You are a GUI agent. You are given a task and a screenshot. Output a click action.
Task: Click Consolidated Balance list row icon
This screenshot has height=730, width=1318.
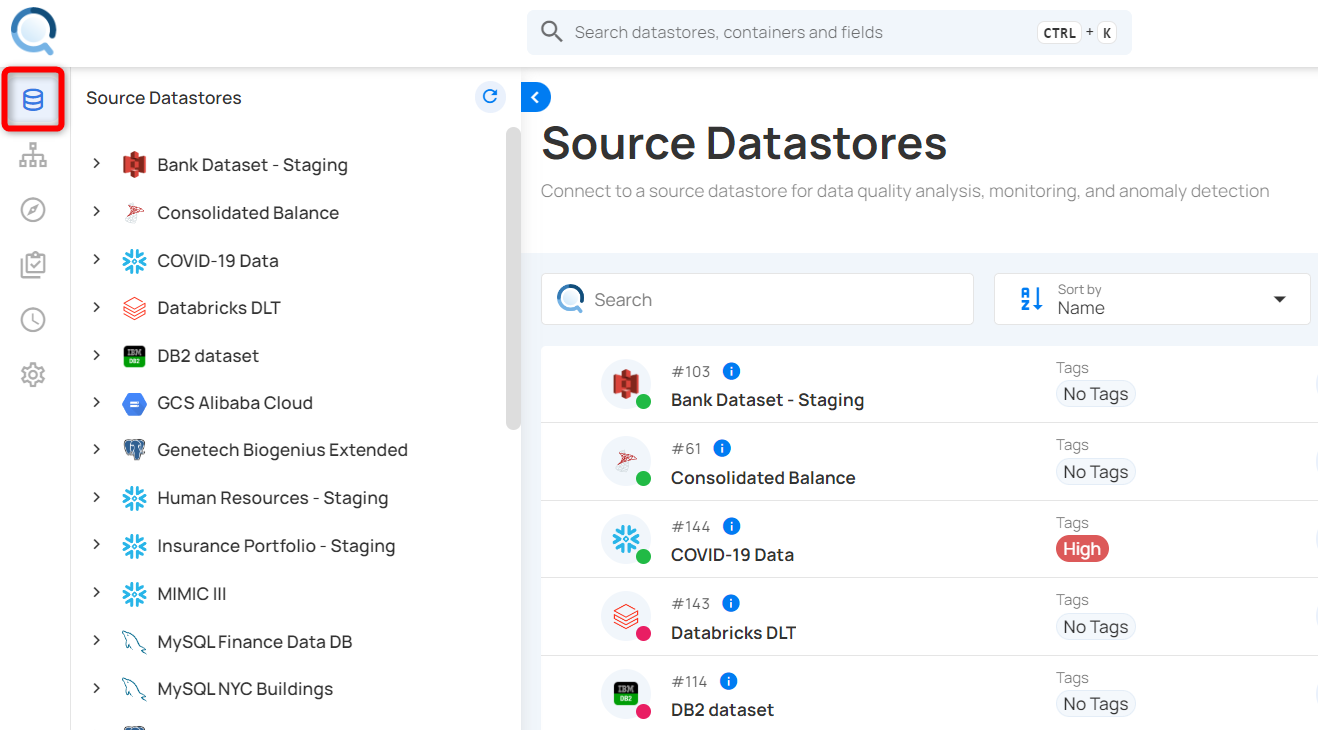(626, 461)
